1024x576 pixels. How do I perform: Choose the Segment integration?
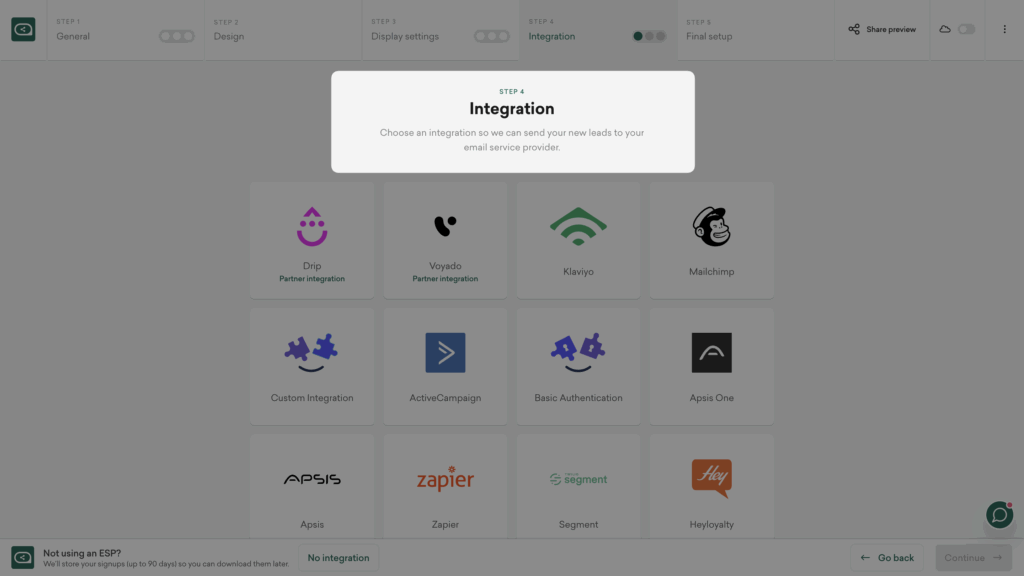pos(578,485)
